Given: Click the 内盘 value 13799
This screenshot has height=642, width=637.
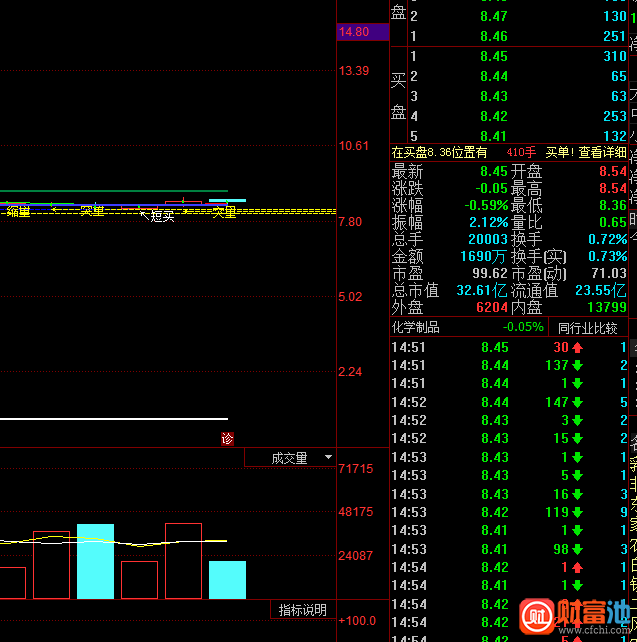Looking at the screenshot, I should [607, 307].
